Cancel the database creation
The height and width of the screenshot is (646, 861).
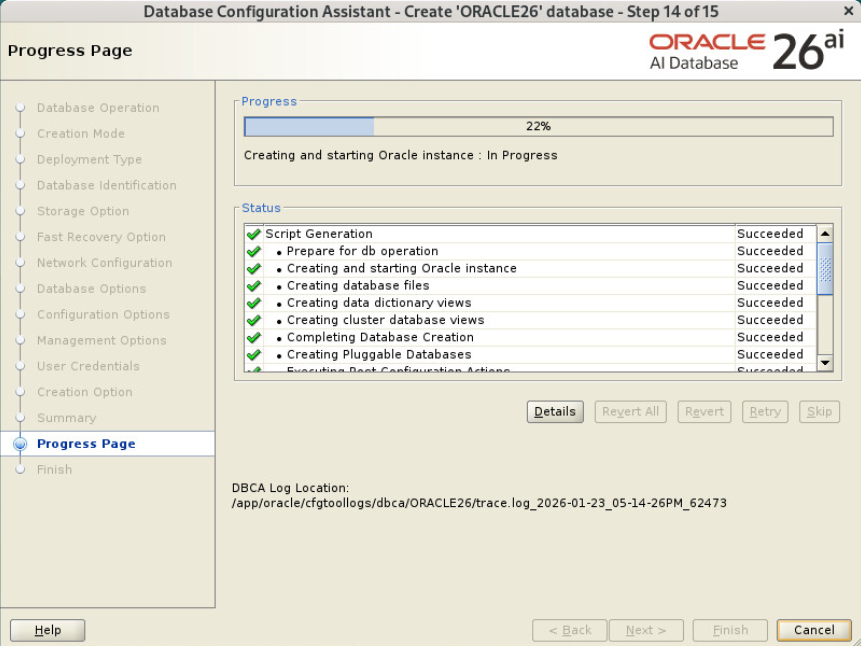click(x=814, y=630)
